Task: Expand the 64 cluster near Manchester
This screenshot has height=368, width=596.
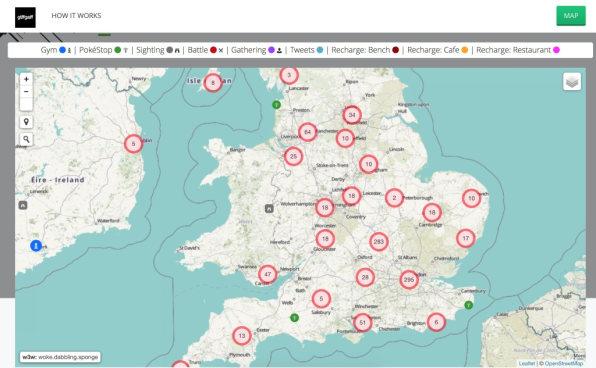Action: pos(308,132)
